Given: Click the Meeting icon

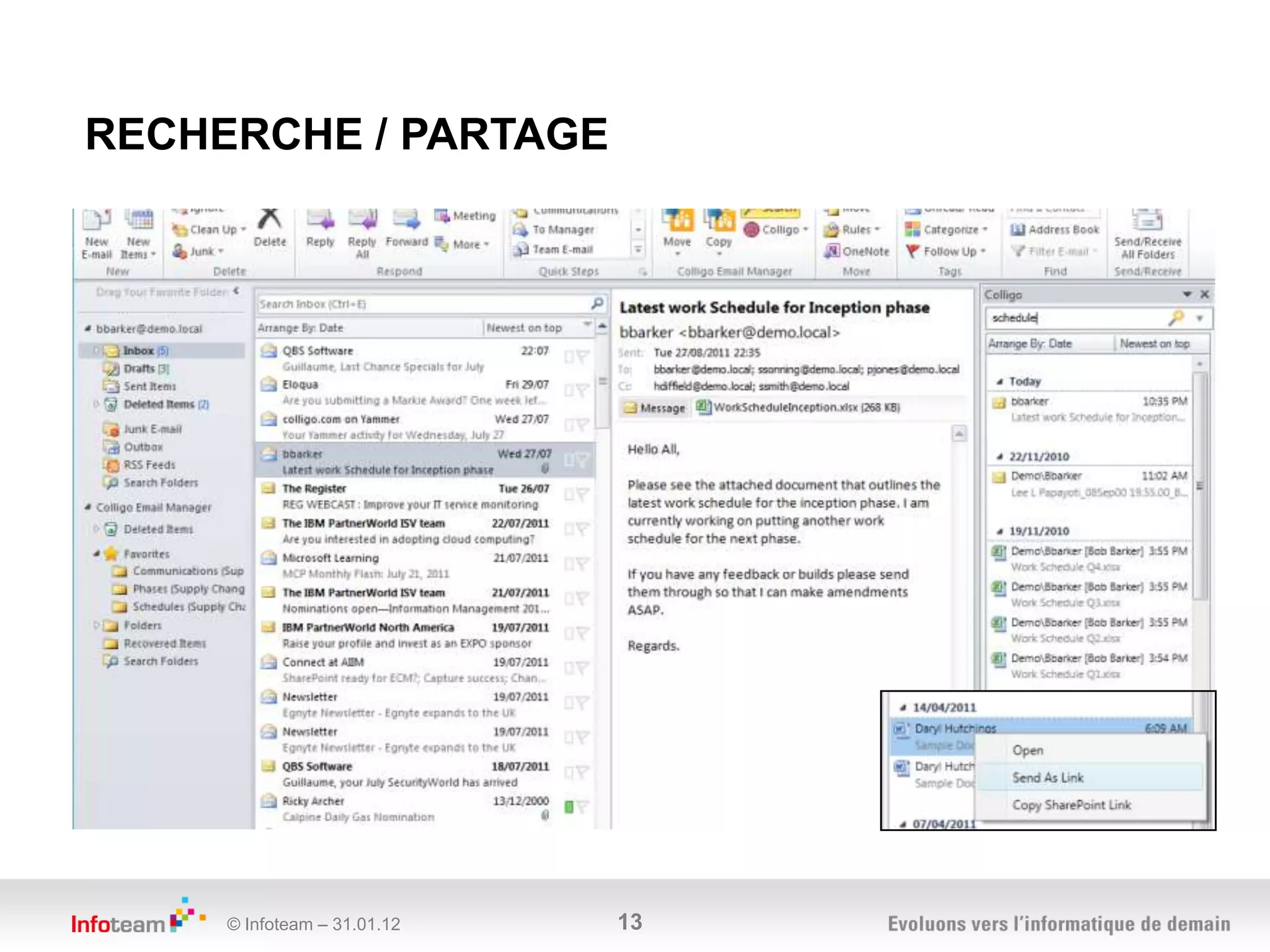Looking at the screenshot, I should (442, 216).
